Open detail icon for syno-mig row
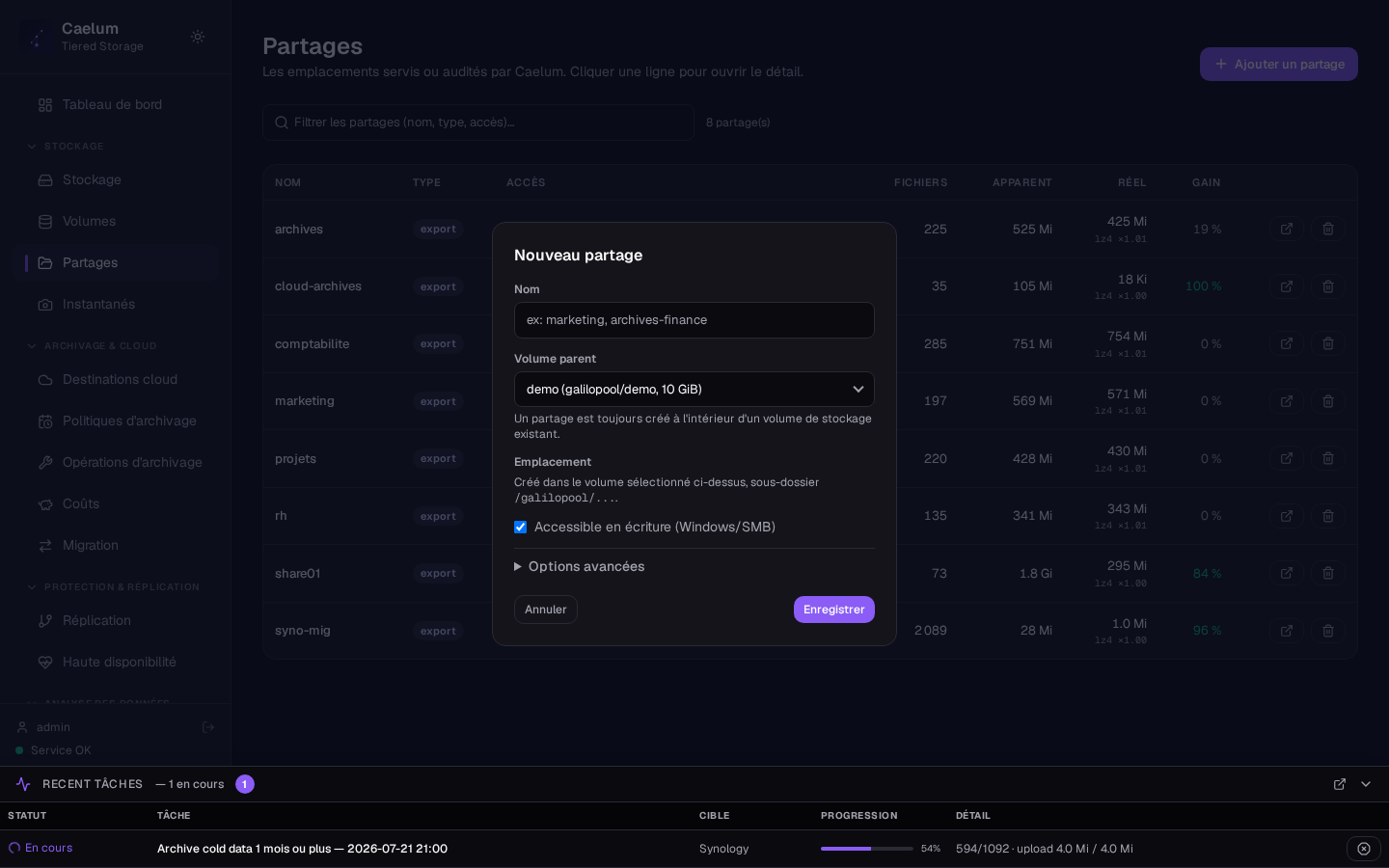 1287,631
